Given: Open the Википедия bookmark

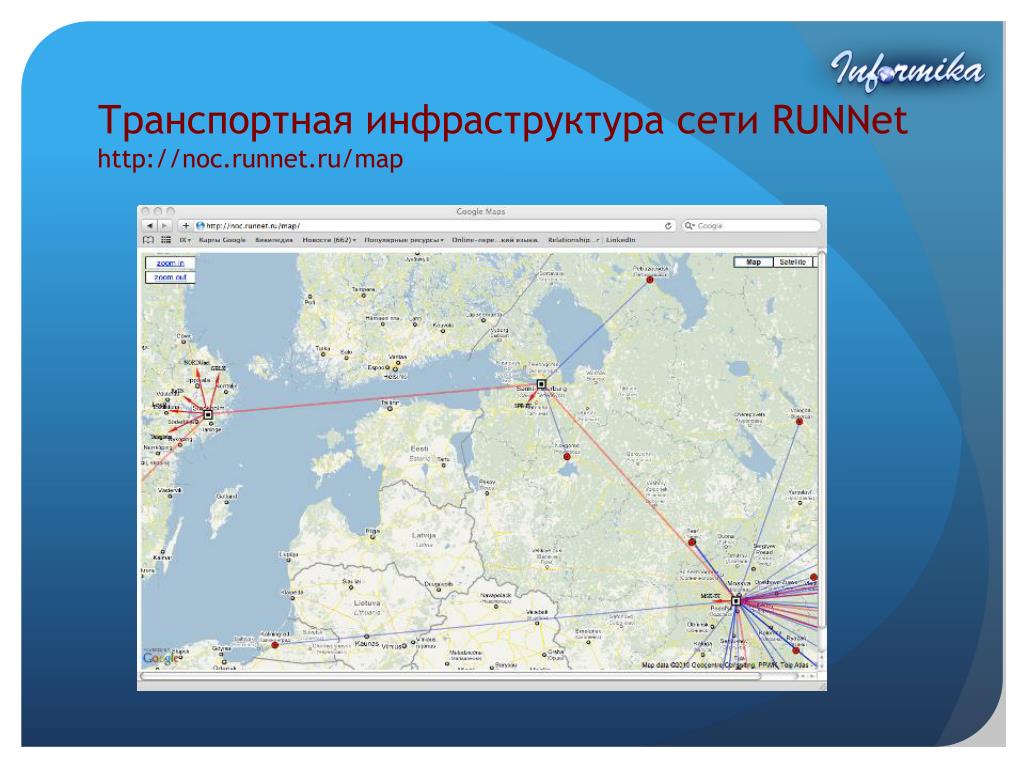Looking at the screenshot, I should pos(274,240).
